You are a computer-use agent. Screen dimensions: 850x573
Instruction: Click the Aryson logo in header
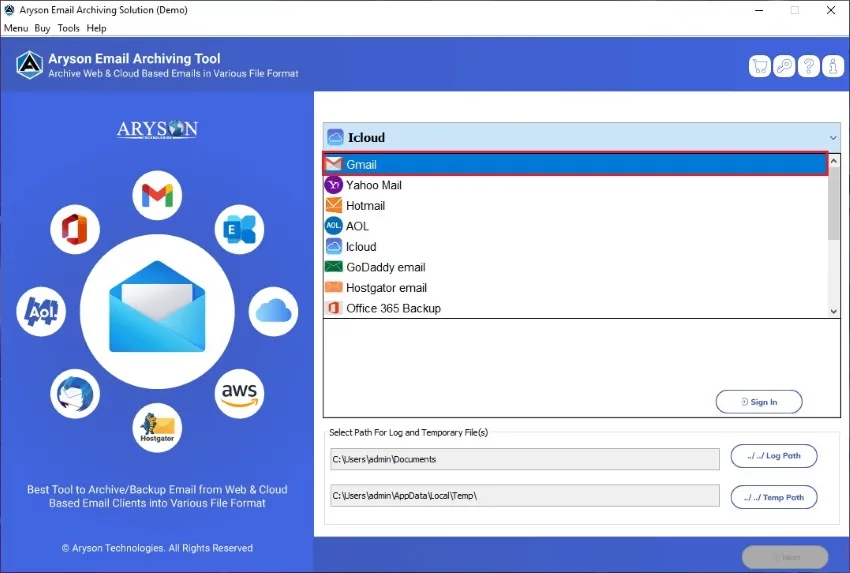(29, 65)
